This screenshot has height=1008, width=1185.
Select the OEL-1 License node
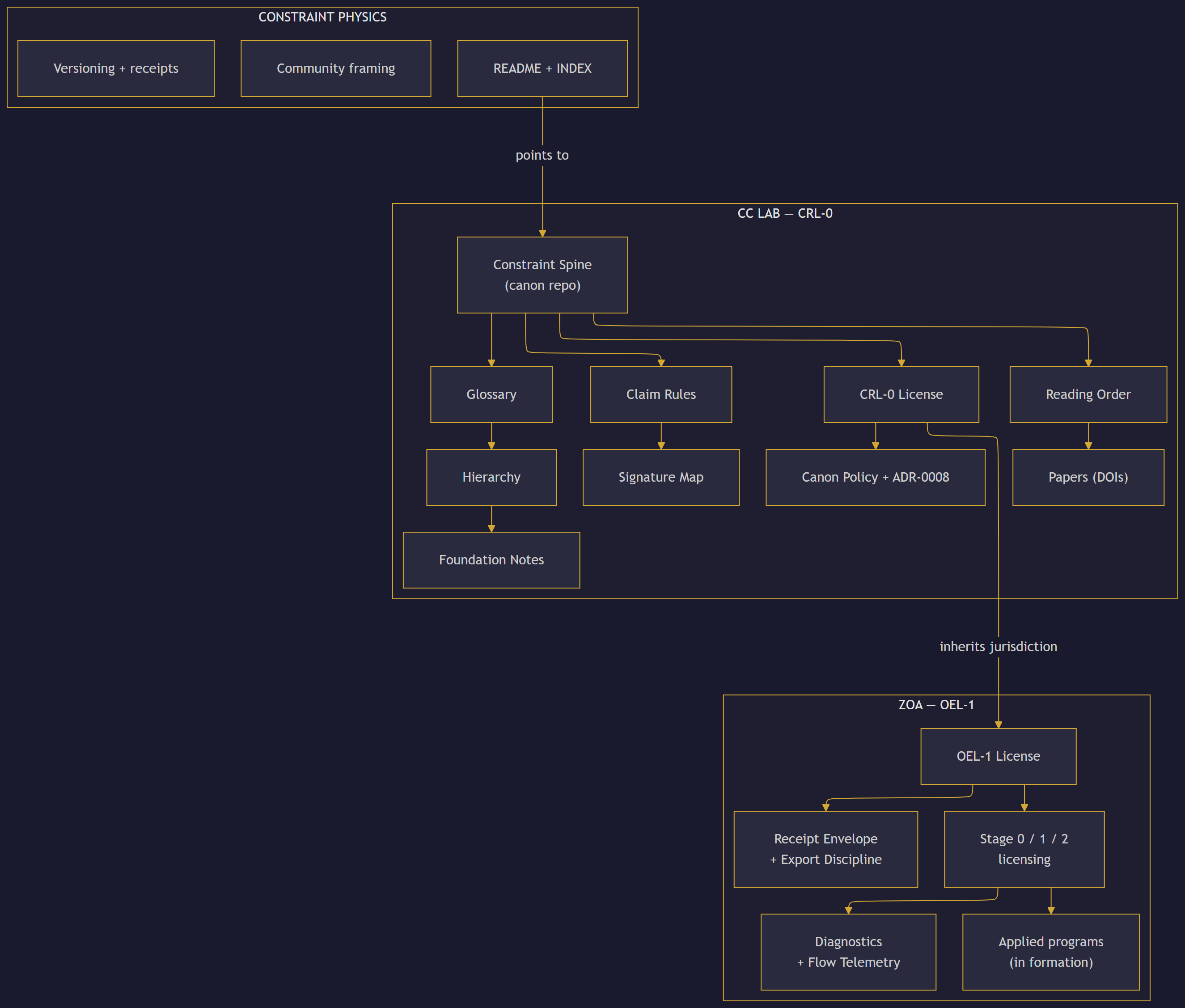[x=998, y=756]
